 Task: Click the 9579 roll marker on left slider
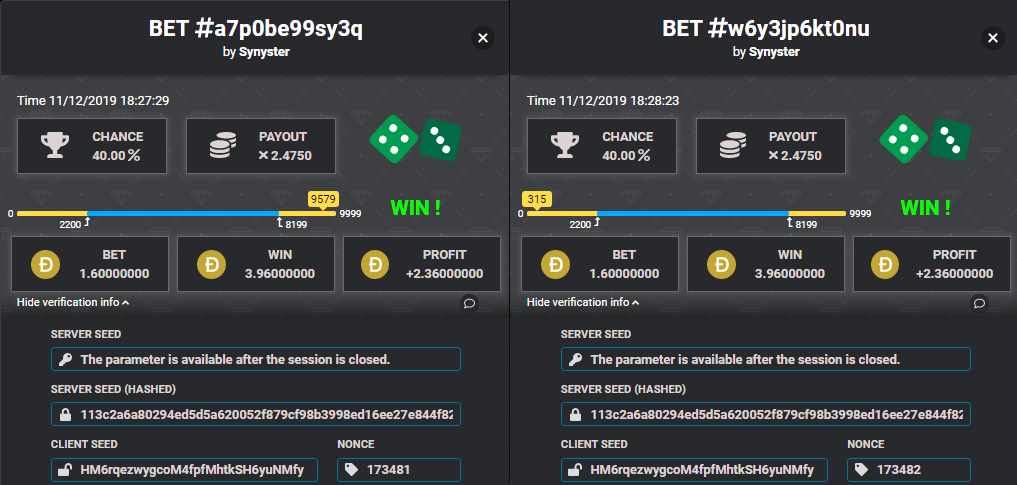pos(323,199)
